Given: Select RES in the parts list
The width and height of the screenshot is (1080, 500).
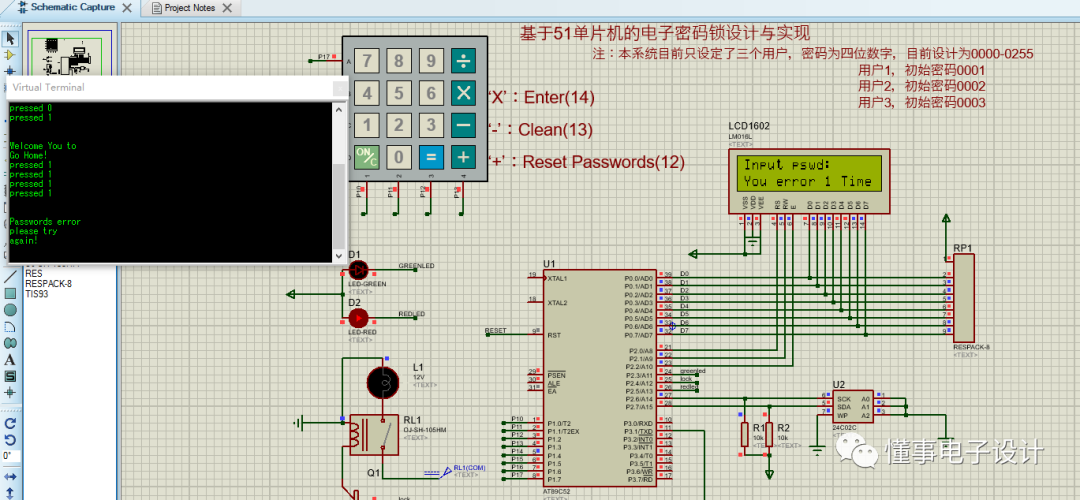Looking at the screenshot, I should 34,273.
